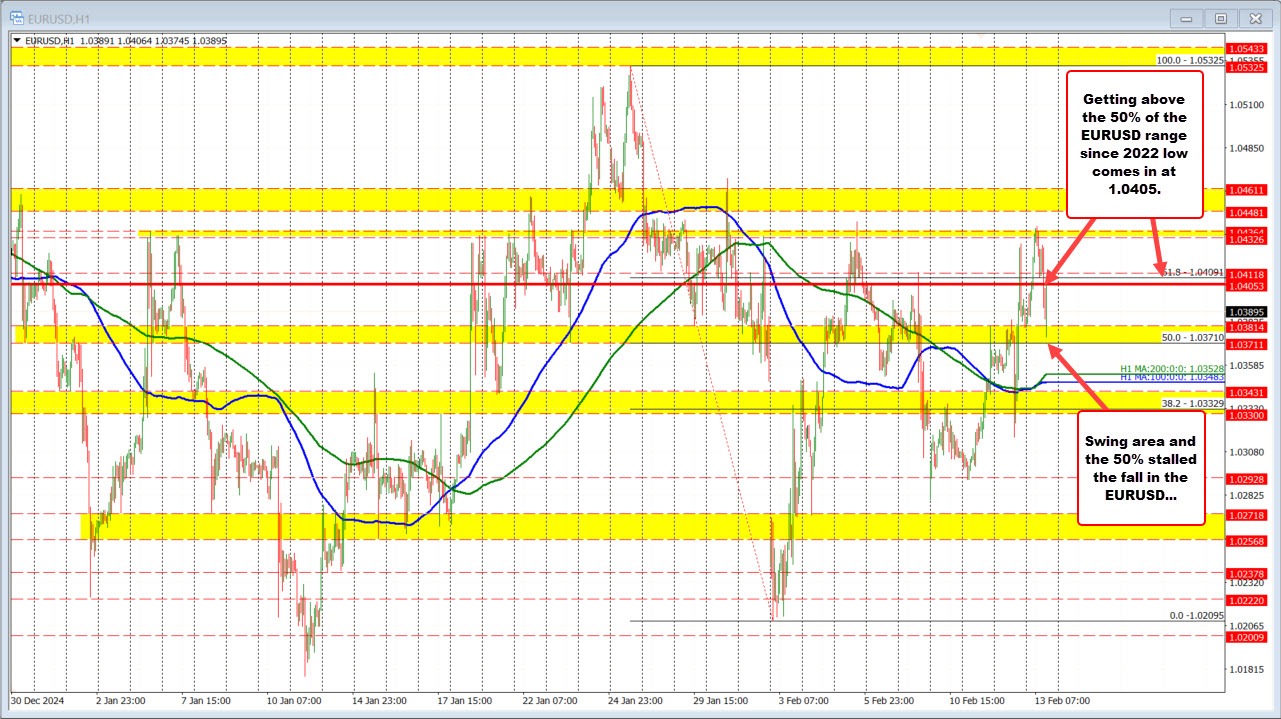The height and width of the screenshot is (719, 1281).
Task: Click the '30 Dec 2024' time axis label
Action: click(x=37, y=701)
